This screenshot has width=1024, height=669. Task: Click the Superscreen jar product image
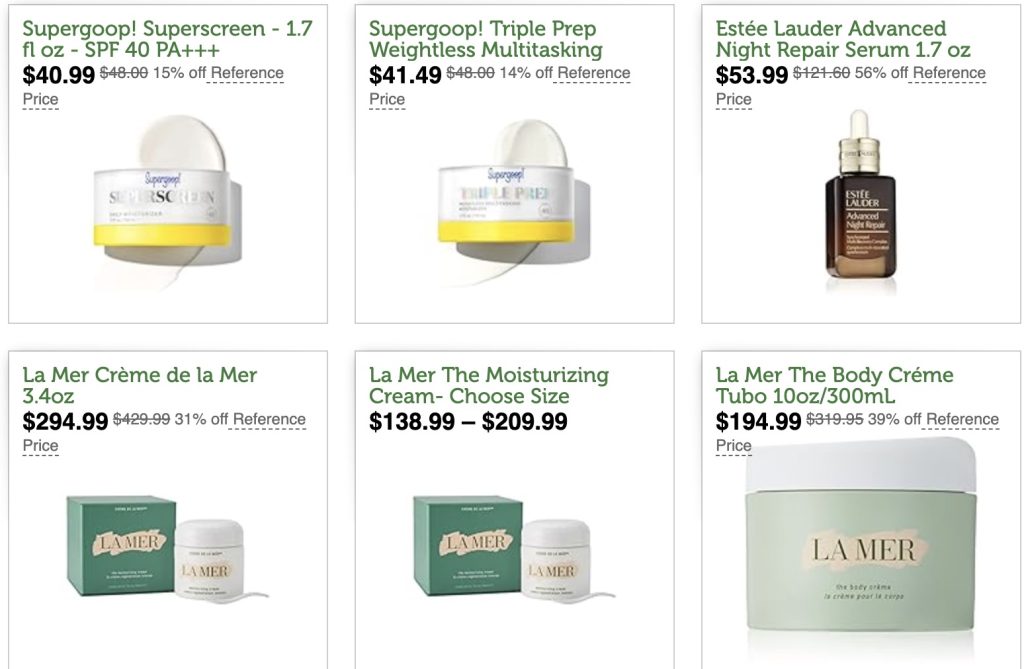[x=168, y=201]
